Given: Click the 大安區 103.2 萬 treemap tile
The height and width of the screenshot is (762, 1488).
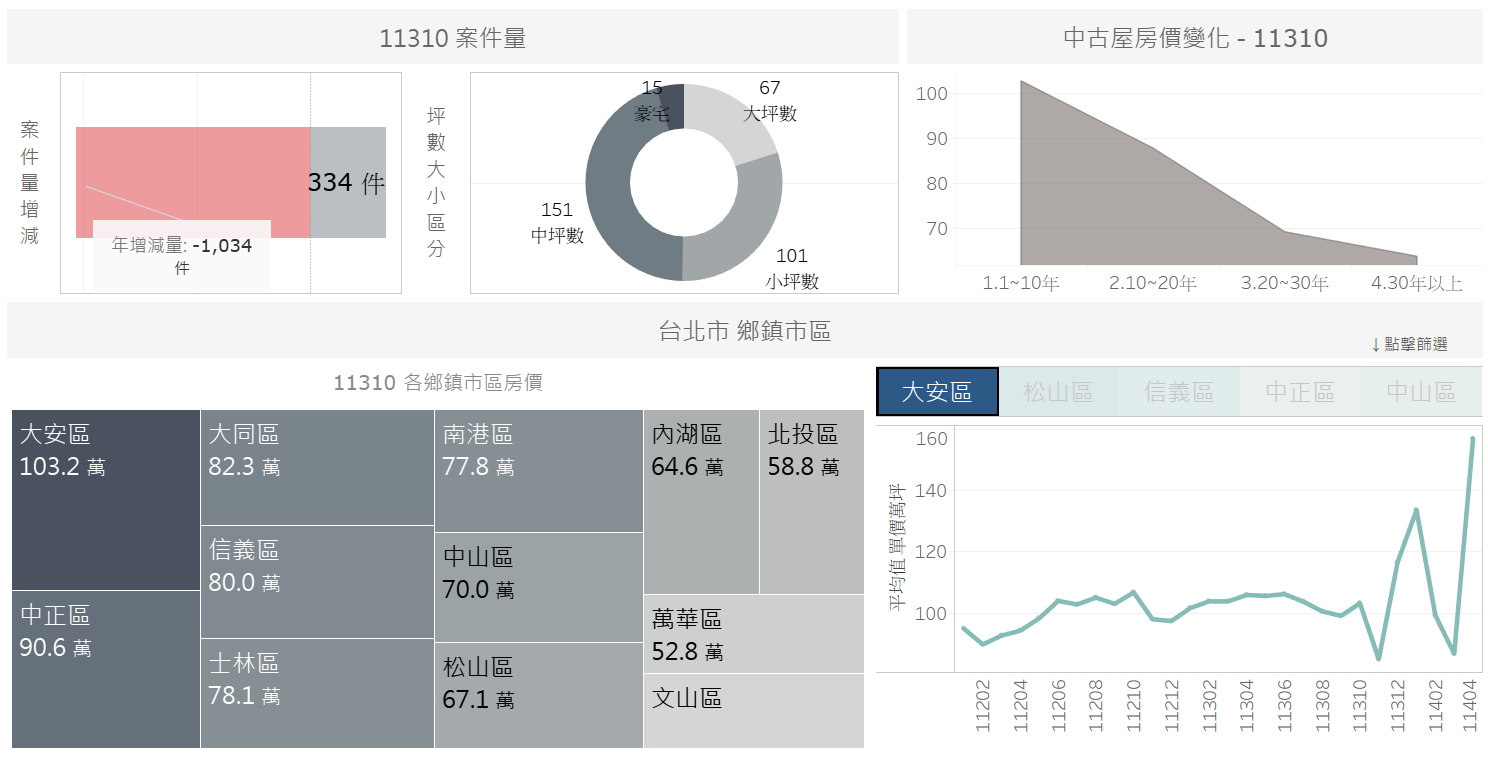Looking at the screenshot, I should (106, 500).
